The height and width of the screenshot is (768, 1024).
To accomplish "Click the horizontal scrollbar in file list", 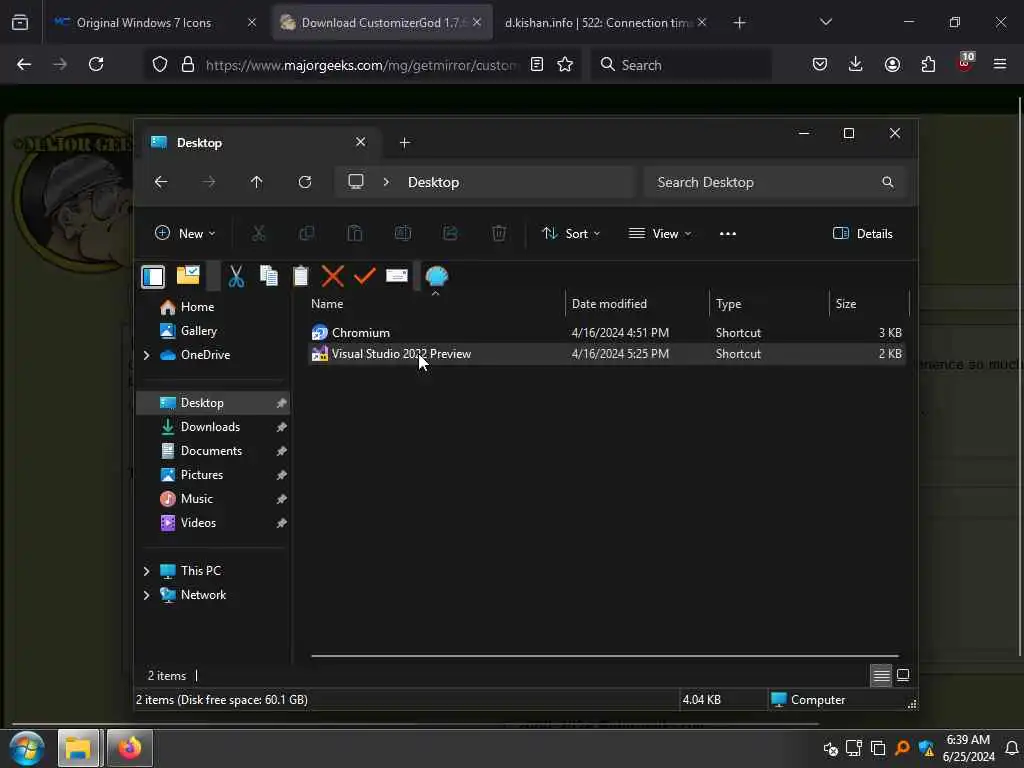I will [605, 656].
